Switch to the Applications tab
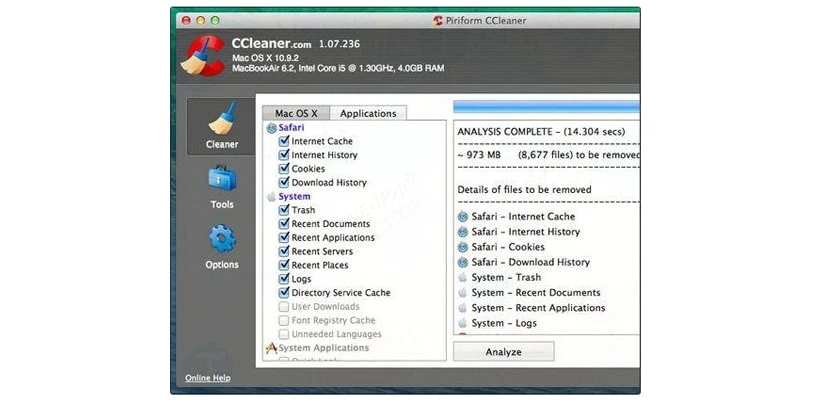Image resolution: width=840 pixels, height=400 pixels. (x=368, y=114)
